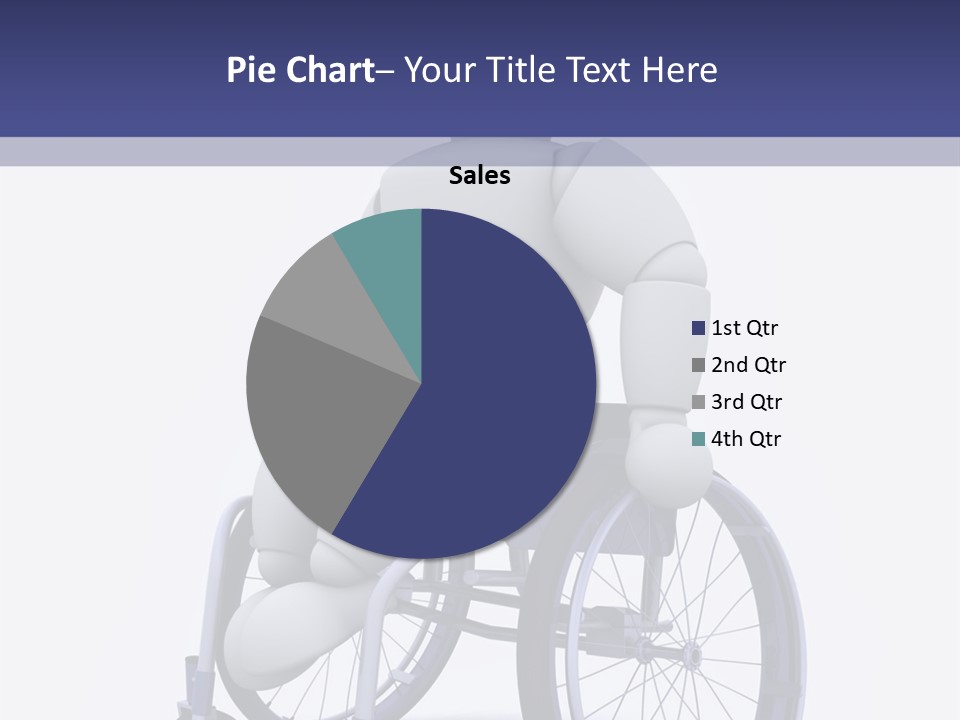Click the 4th Qtr legend label

click(746, 439)
